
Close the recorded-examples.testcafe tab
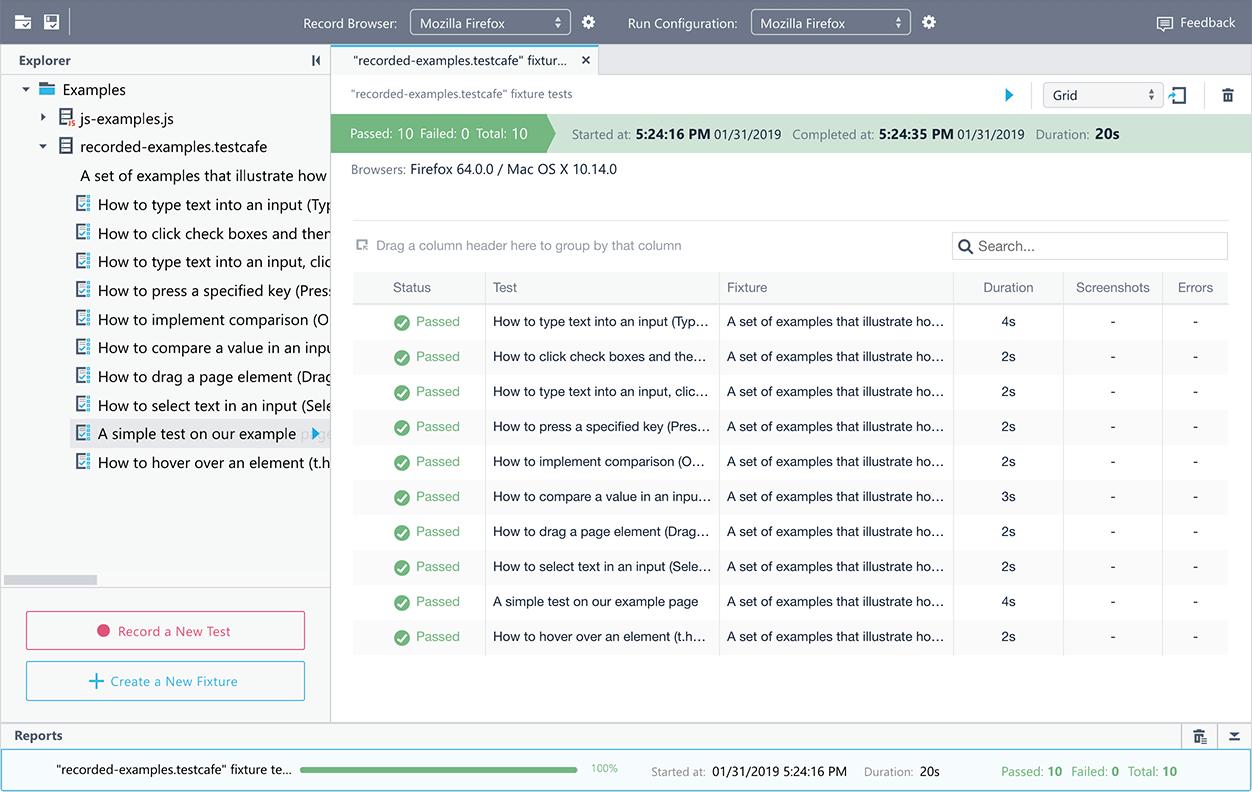click(586, 61)
